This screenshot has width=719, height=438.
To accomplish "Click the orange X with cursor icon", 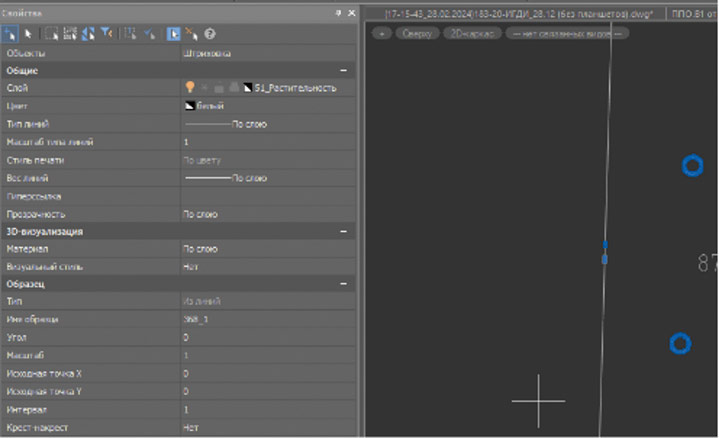I will coord(191,34).
